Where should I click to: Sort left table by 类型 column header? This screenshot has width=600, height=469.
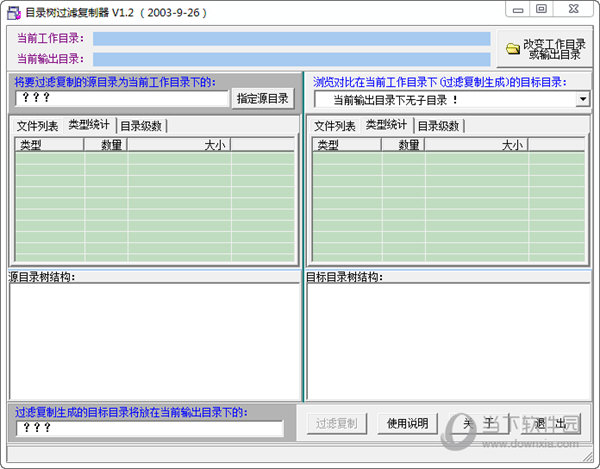[49, 145]
